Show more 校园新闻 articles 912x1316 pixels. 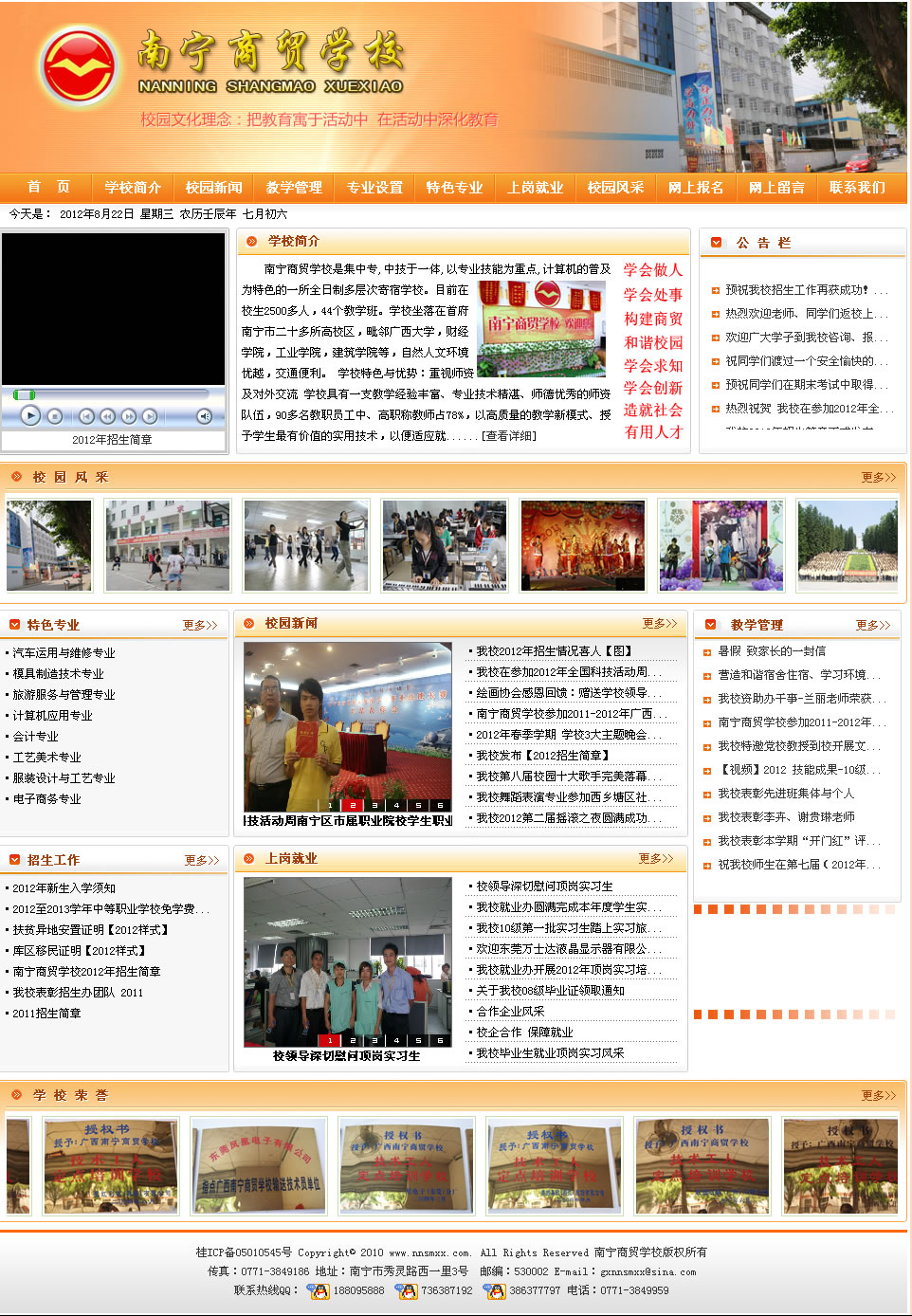pyautogui.click(x=660, y=623)
